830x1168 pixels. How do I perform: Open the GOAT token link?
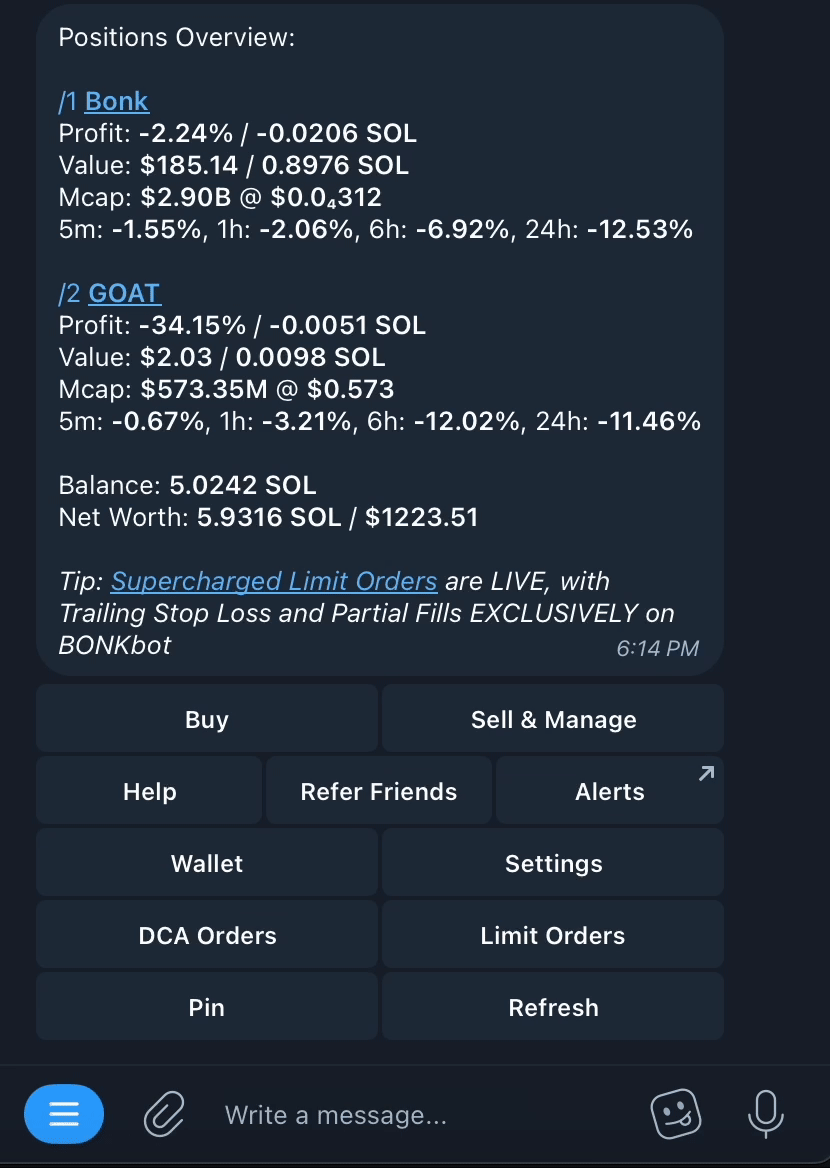point(124,294)
